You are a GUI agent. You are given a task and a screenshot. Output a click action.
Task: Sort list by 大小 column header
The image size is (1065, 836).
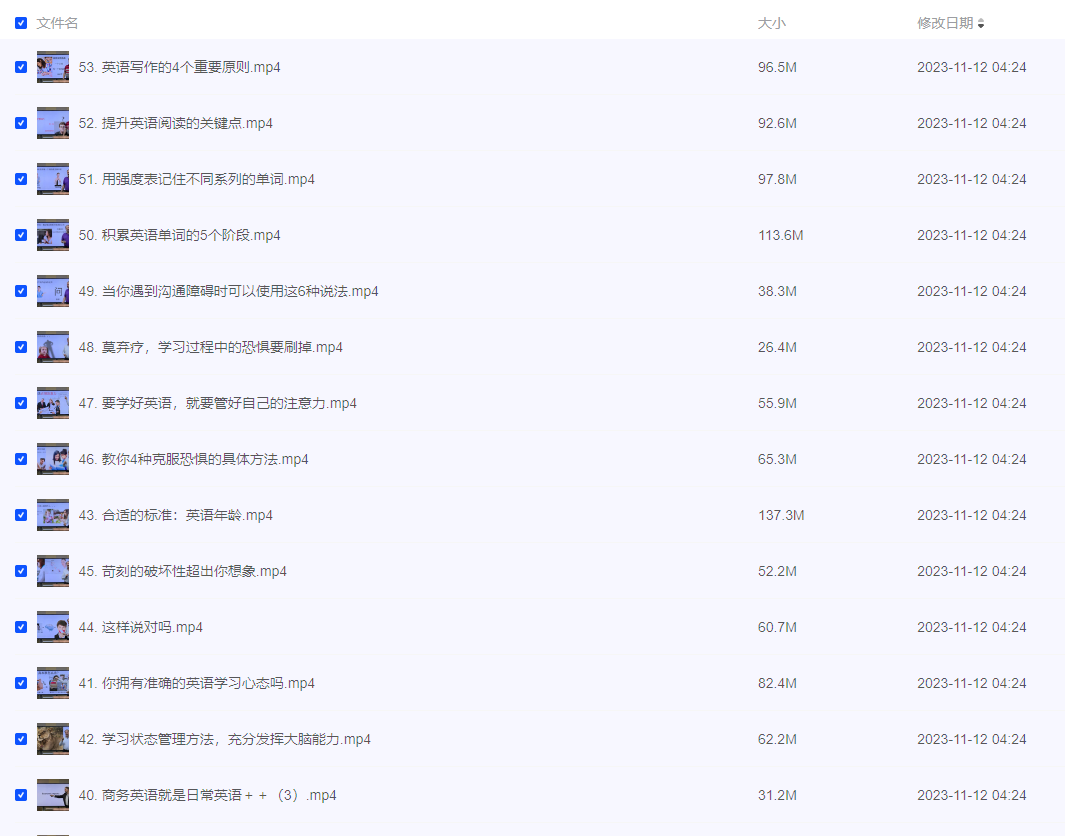[x=771, y=23]
